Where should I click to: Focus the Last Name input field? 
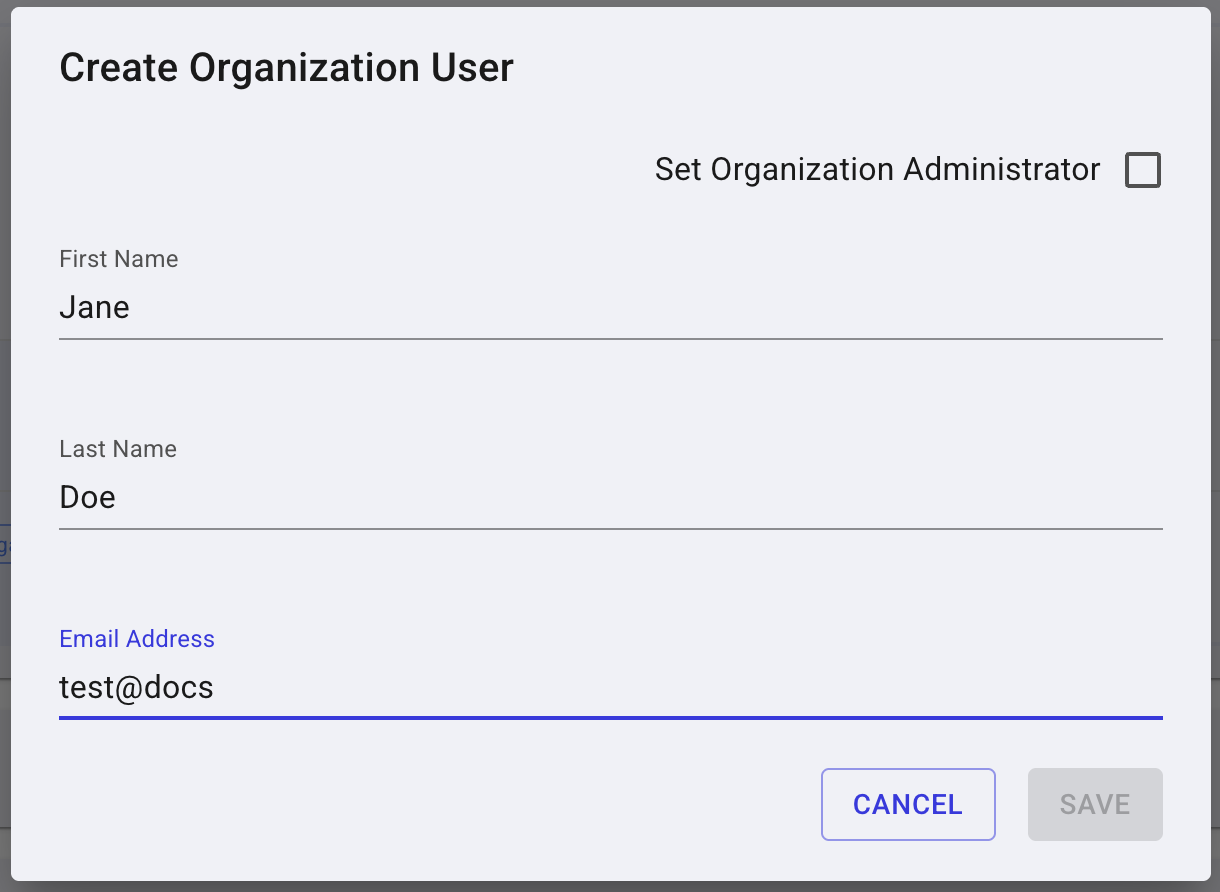tap(610, 497)
